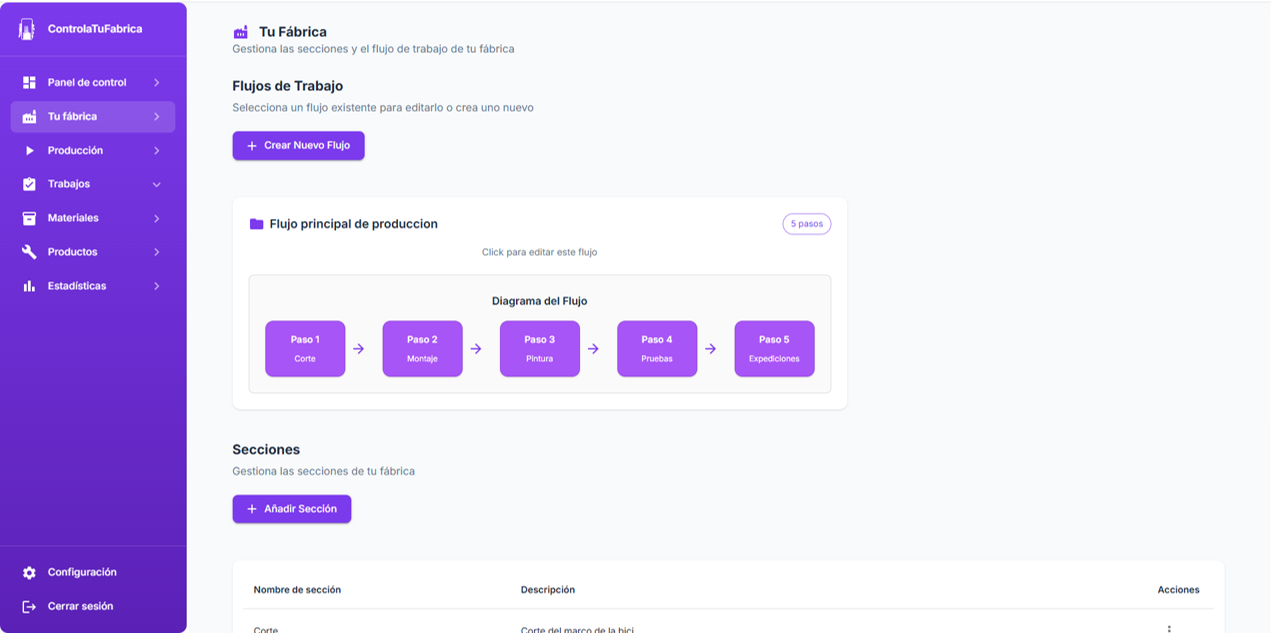Viewport: 1271px width, 633px height.
Task: Select the Paso 3 Pintura step box
Action: point(539,348)
